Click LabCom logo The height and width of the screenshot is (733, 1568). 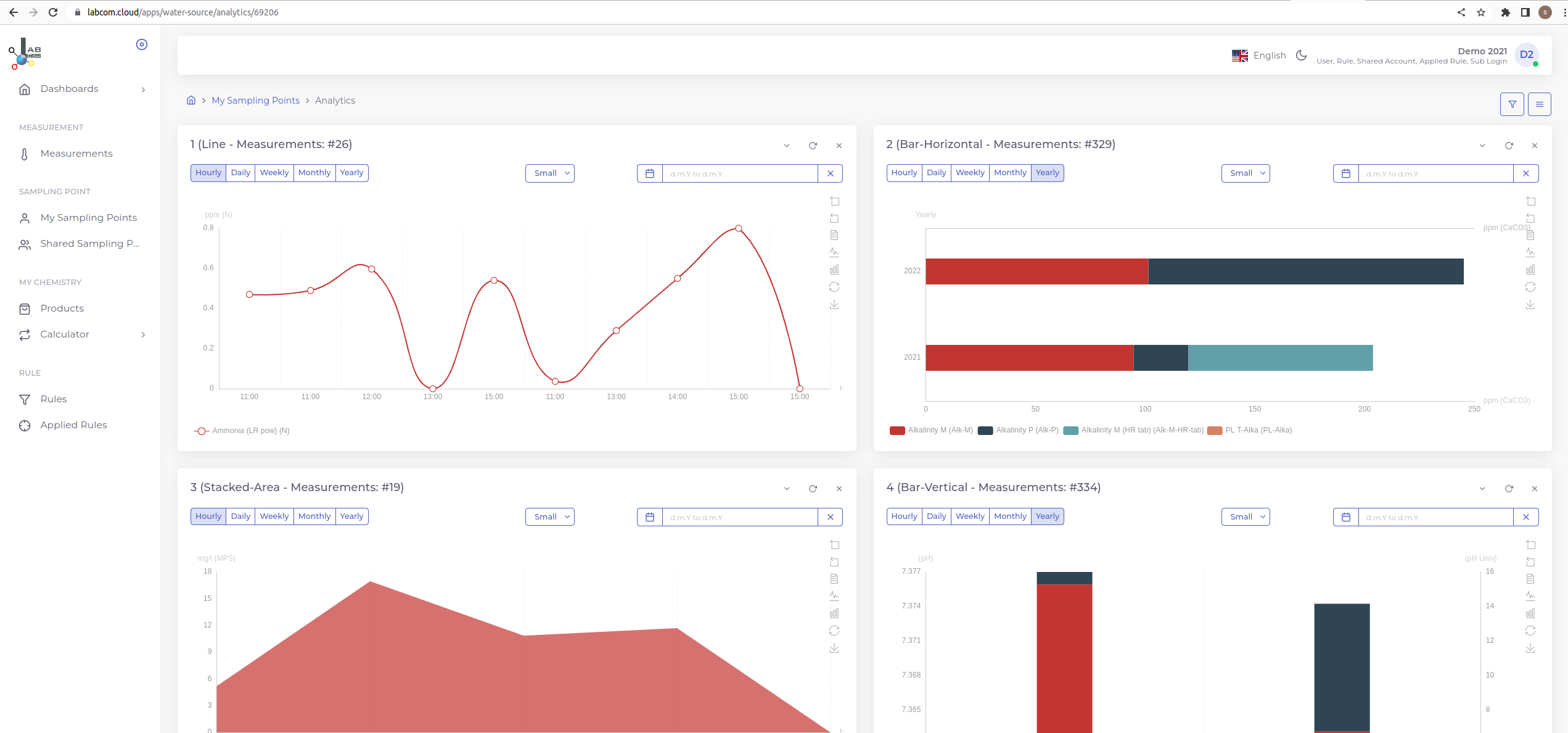25,54
